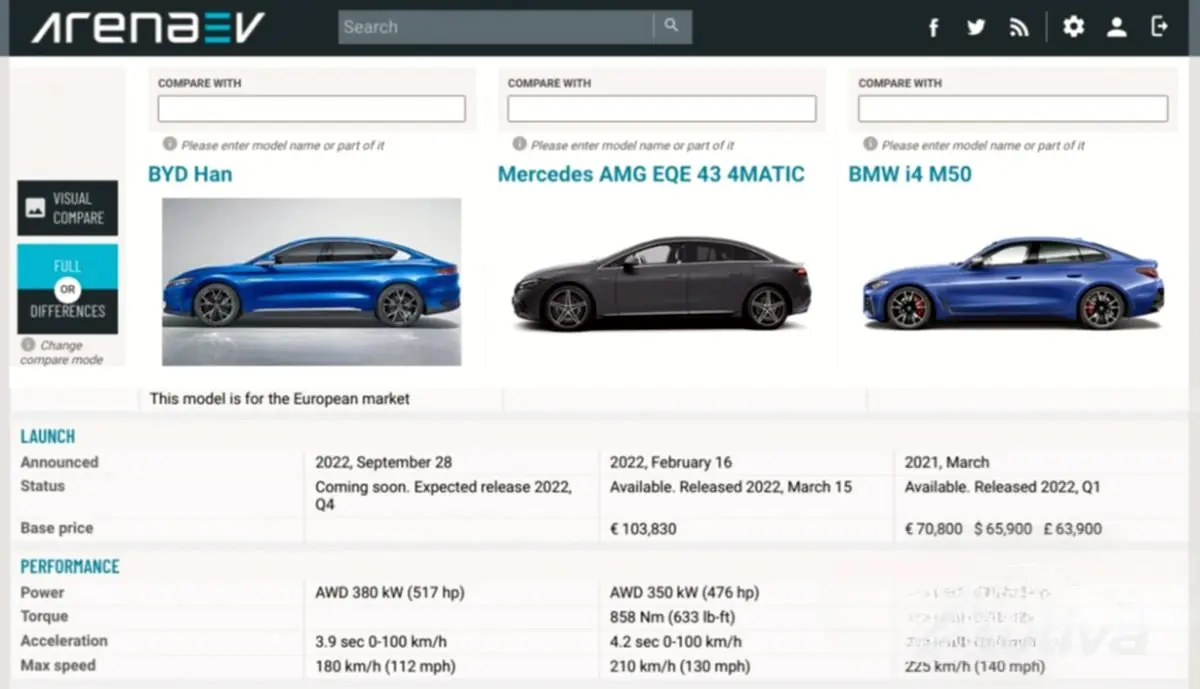
Task: Click 'Available. Released 2022, Q1' status
Action: click(x=1003, y=487)
